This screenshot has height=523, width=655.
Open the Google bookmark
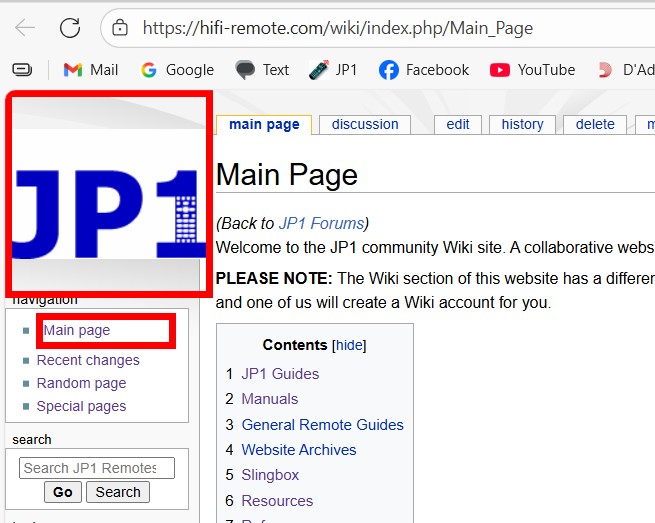click(177, 70)
